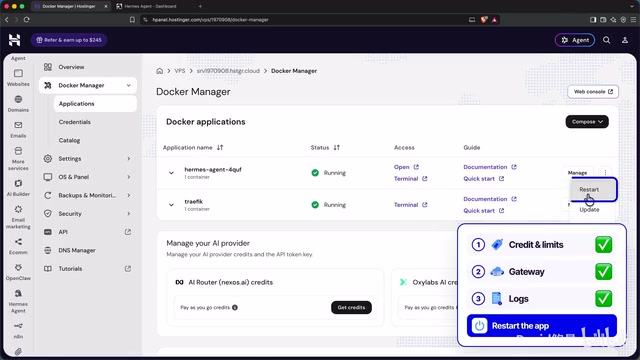Open Ecomm in the left rail
This screenshot has height=360, width=640.
coord(18,246)
